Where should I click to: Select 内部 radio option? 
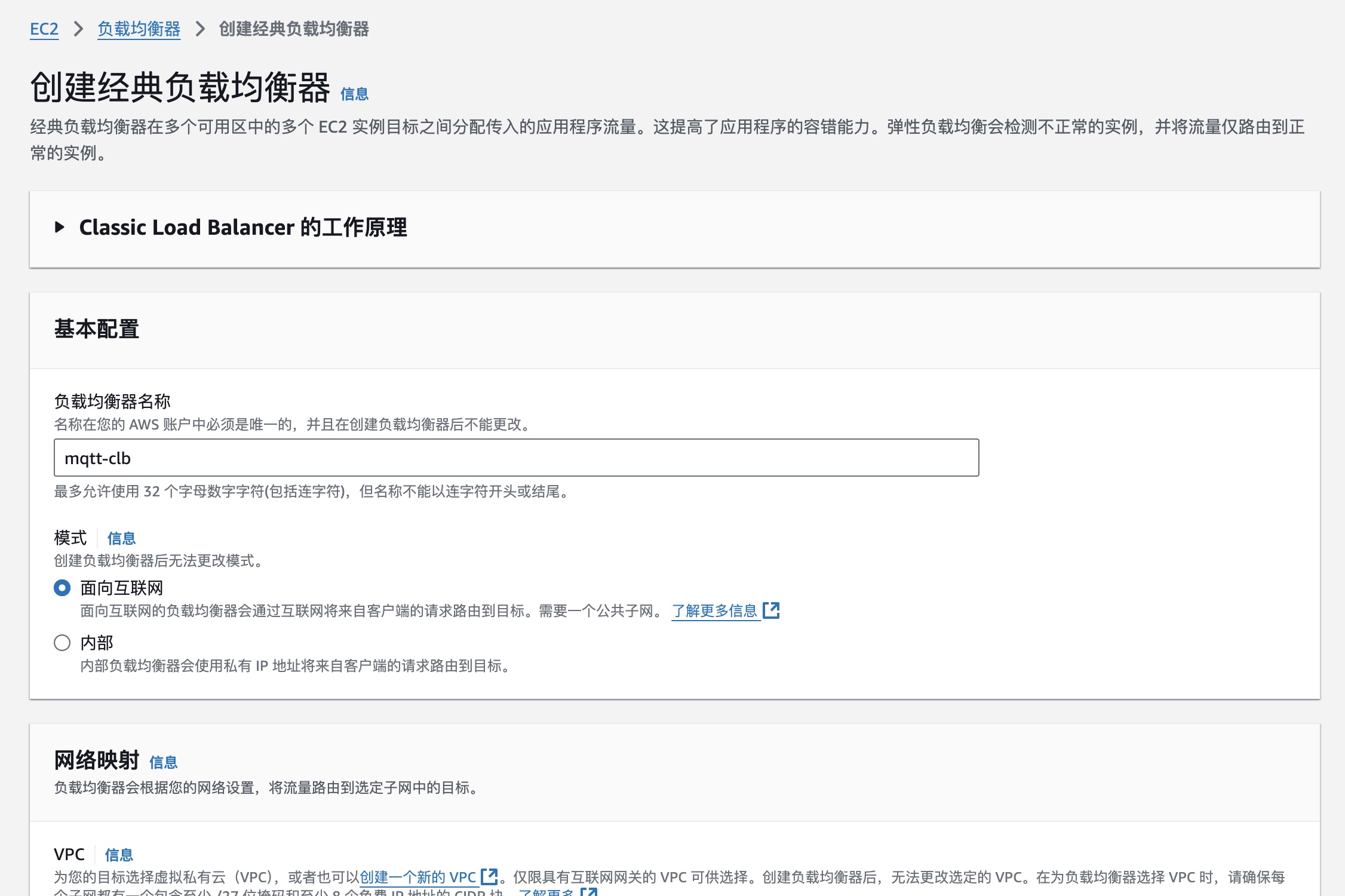pos(62,643)
